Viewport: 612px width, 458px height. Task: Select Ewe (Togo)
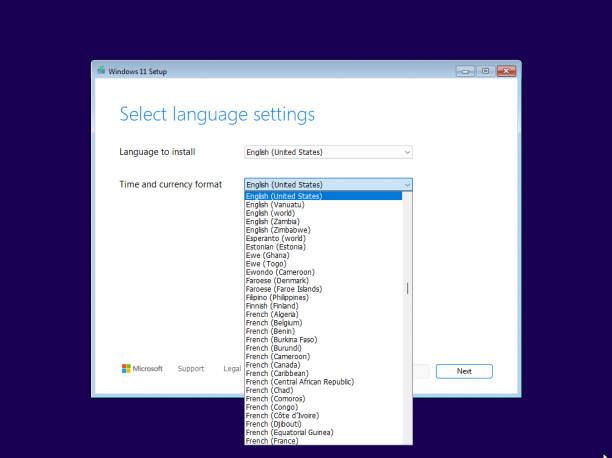click(323, 264)
